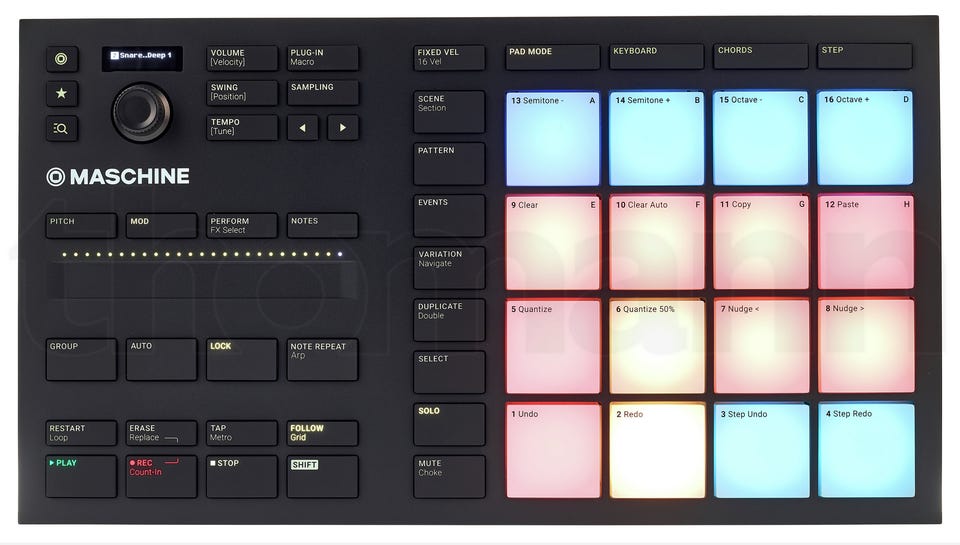Click the left arrow page button
This screenshot has width=960, height=545.
[303, 128]
